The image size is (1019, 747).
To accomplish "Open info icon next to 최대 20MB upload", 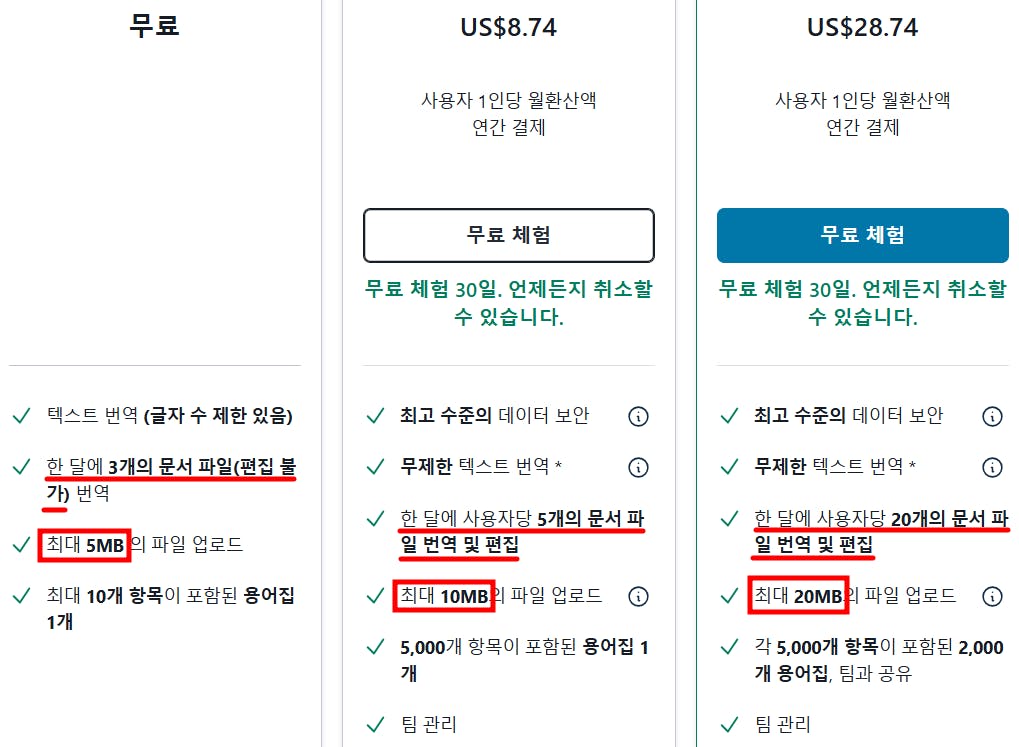I will (992, 597).
